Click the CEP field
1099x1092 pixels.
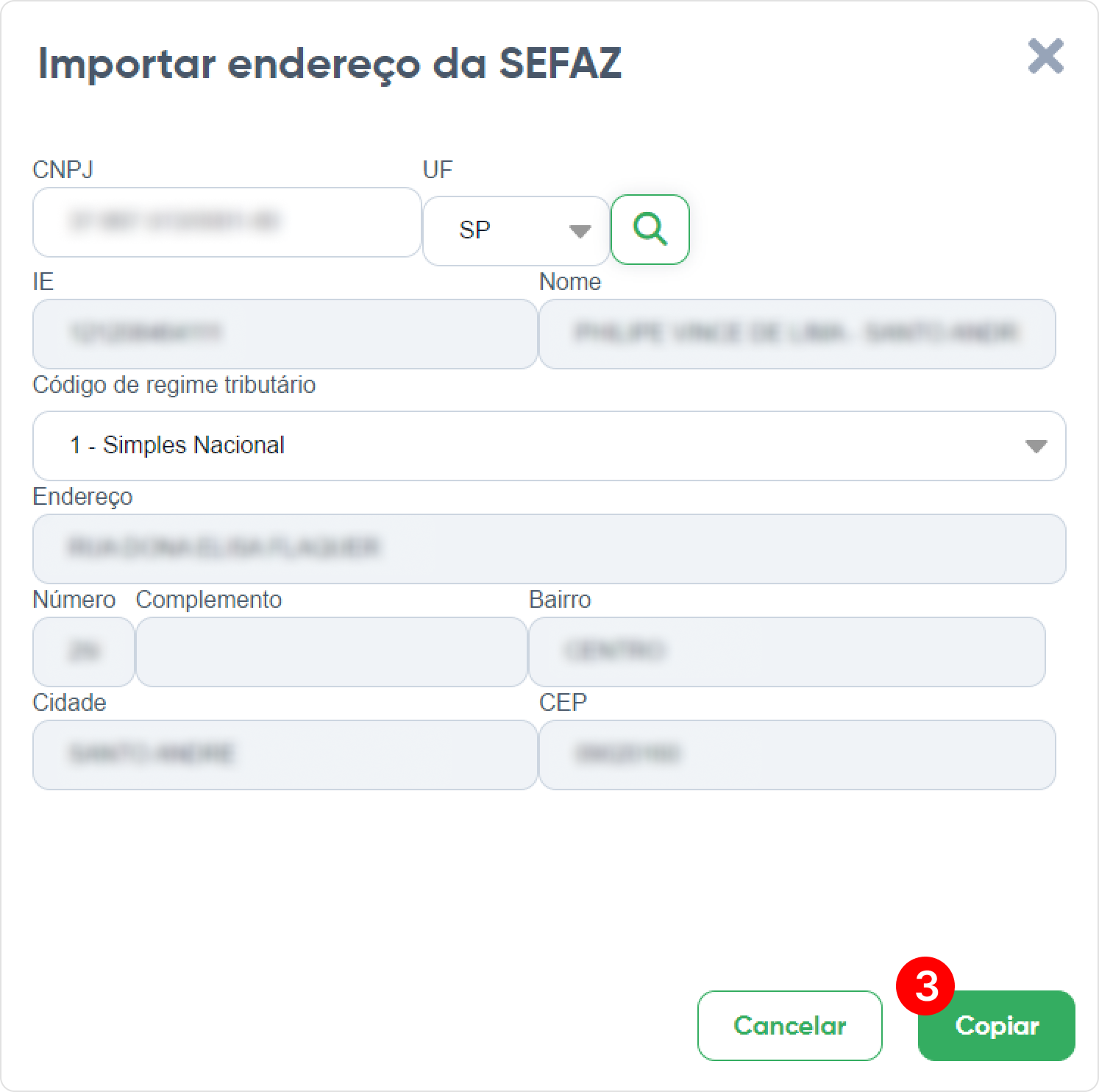[797, 755]
